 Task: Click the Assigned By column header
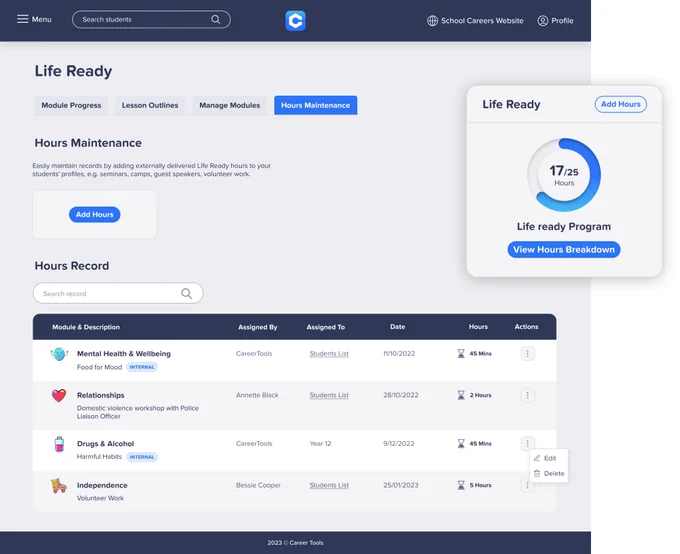click(258, 327)
